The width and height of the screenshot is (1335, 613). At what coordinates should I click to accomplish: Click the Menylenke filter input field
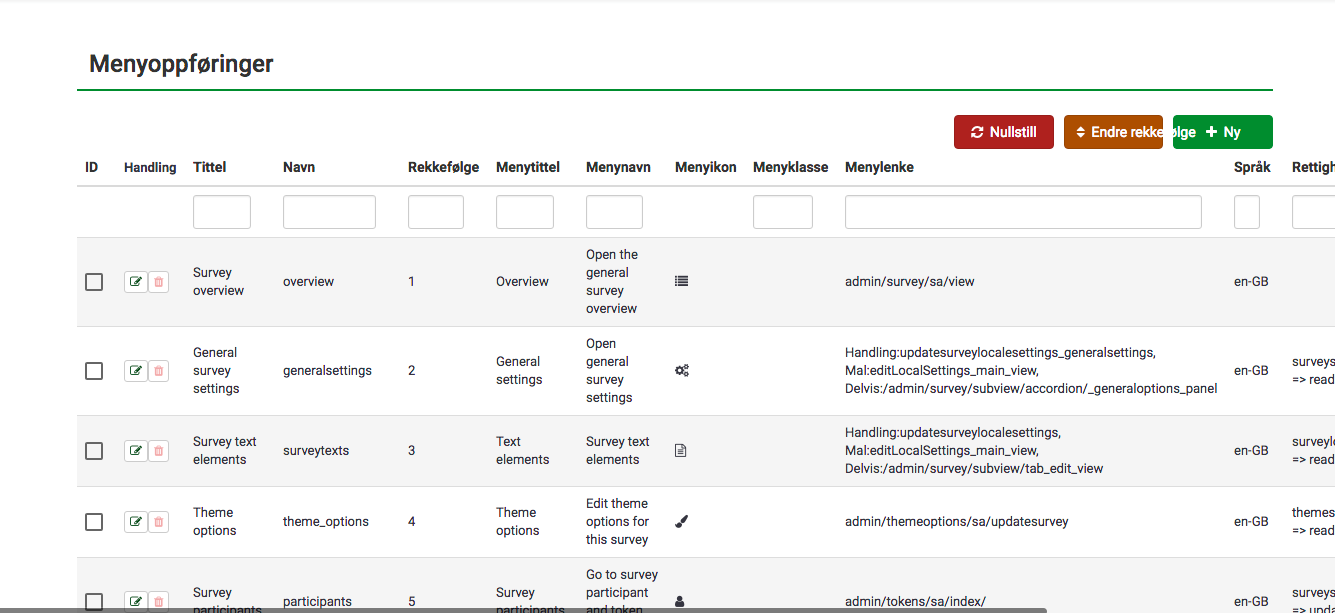[1022, 212]
